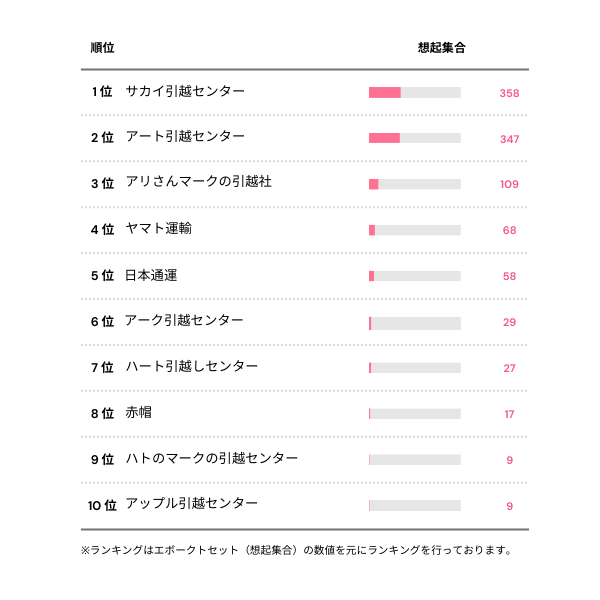Select the 赤帽 company name

point(138,413)
